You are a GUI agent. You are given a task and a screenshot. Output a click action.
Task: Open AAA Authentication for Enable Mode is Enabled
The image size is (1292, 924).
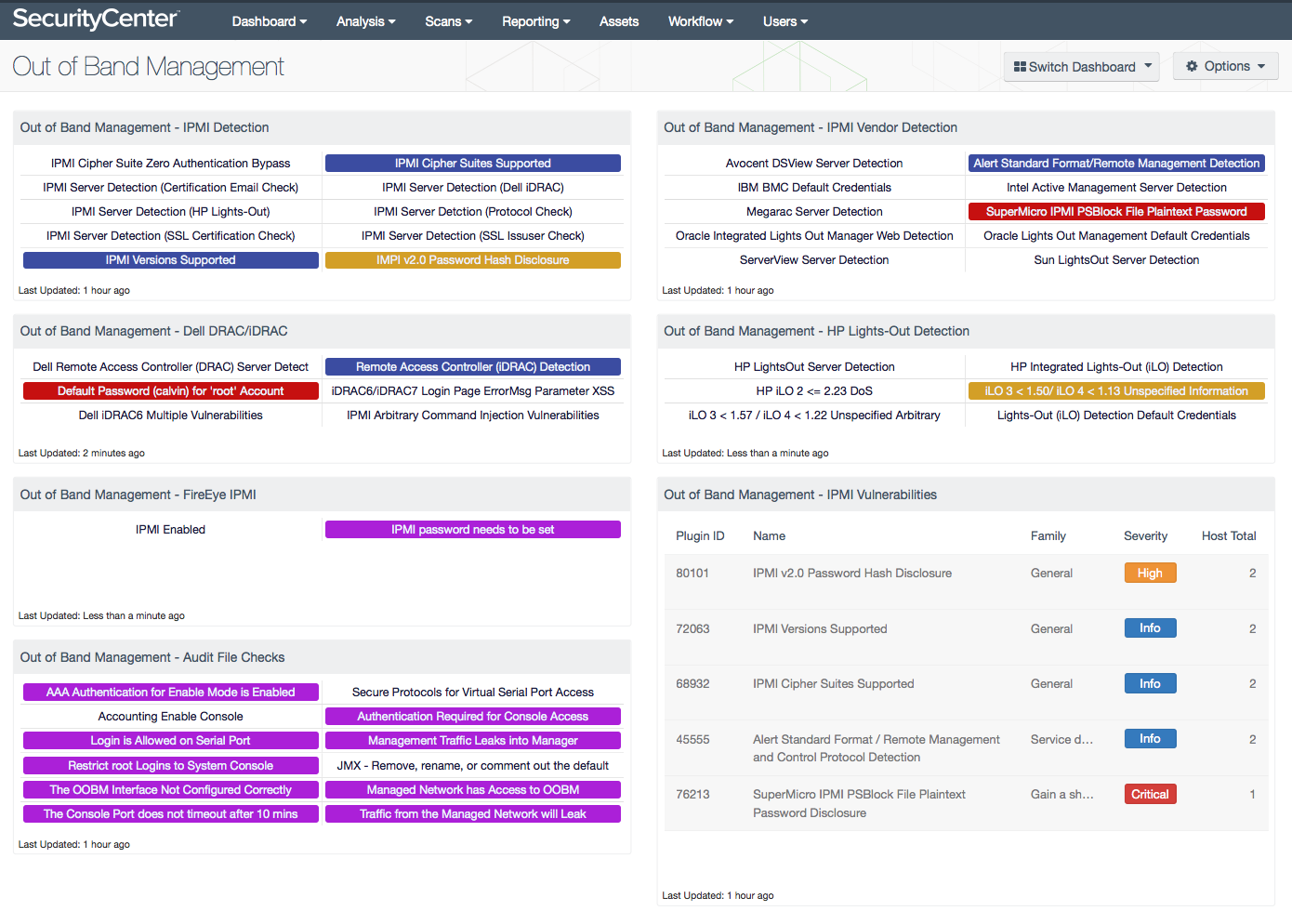click(x=171, y=693)
